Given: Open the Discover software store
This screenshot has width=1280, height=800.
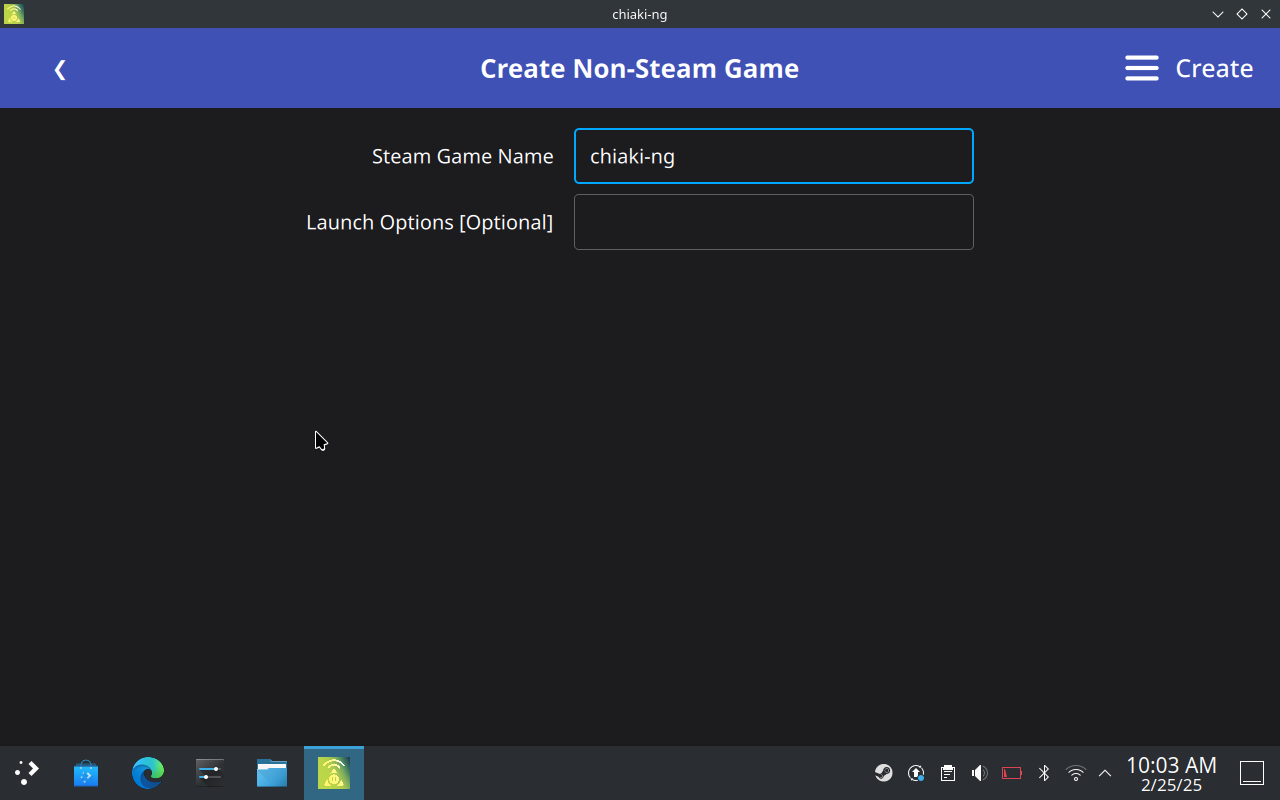Looking at the screenshot, I should coord(85,772).
